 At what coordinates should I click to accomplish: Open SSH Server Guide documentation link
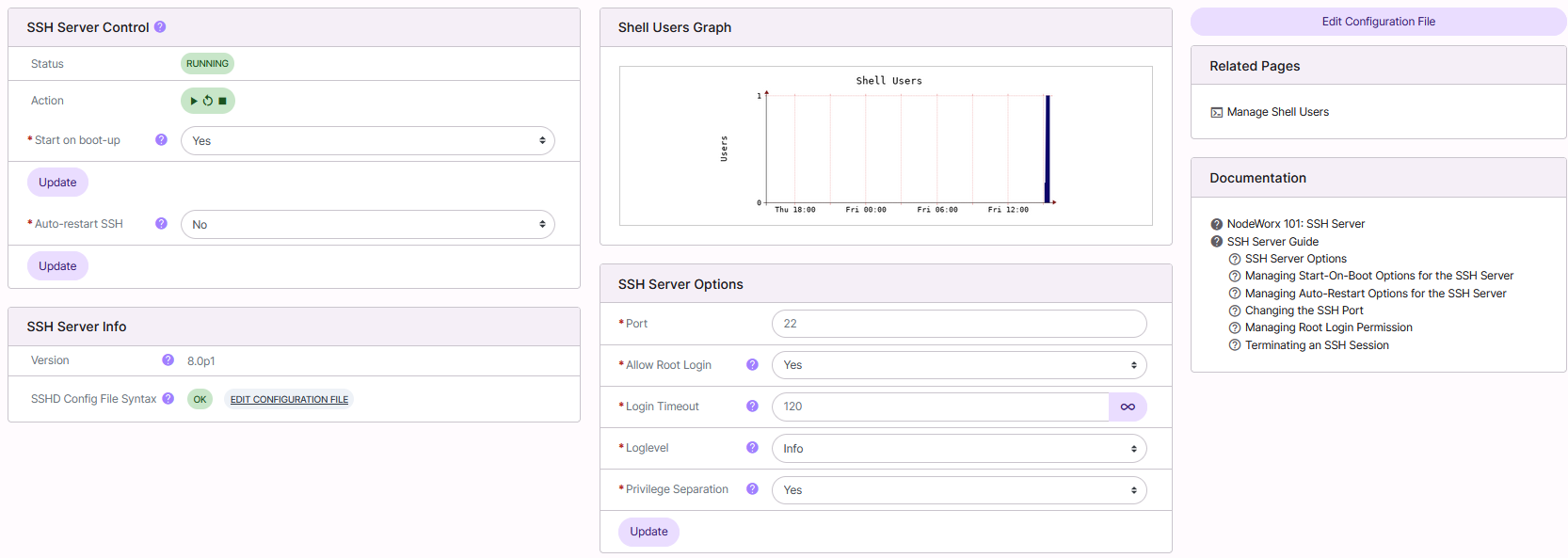point(1272,242)
